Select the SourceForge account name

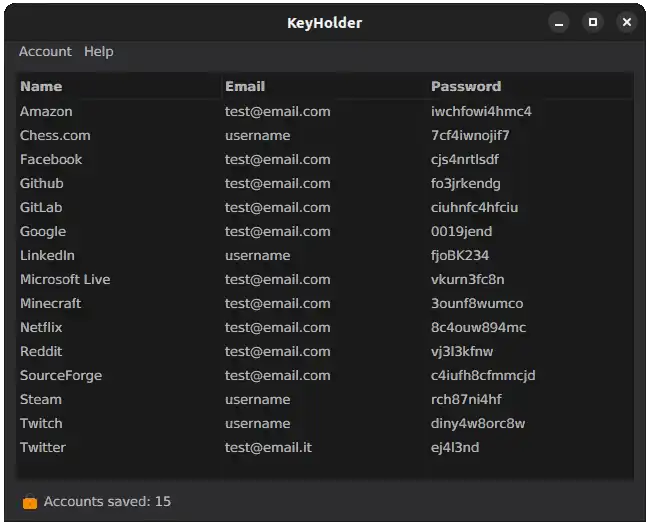pyautogui.click(x=61, y=376)
